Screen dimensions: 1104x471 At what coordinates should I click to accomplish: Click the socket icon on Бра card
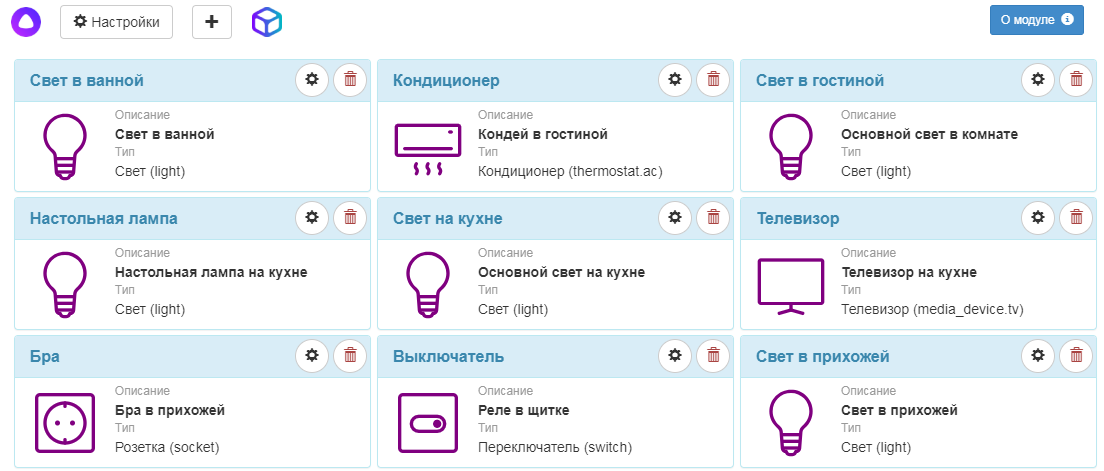(65, 421)
